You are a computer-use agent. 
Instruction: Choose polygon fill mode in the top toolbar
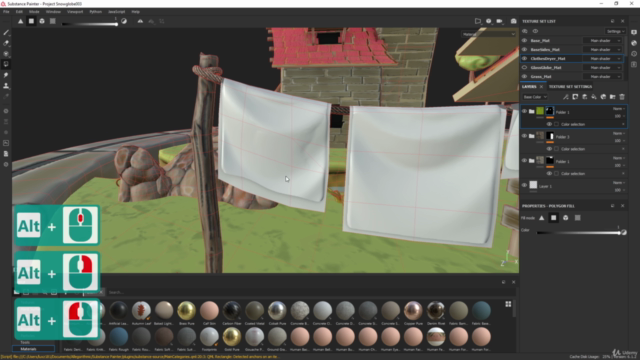click(31, 21)
